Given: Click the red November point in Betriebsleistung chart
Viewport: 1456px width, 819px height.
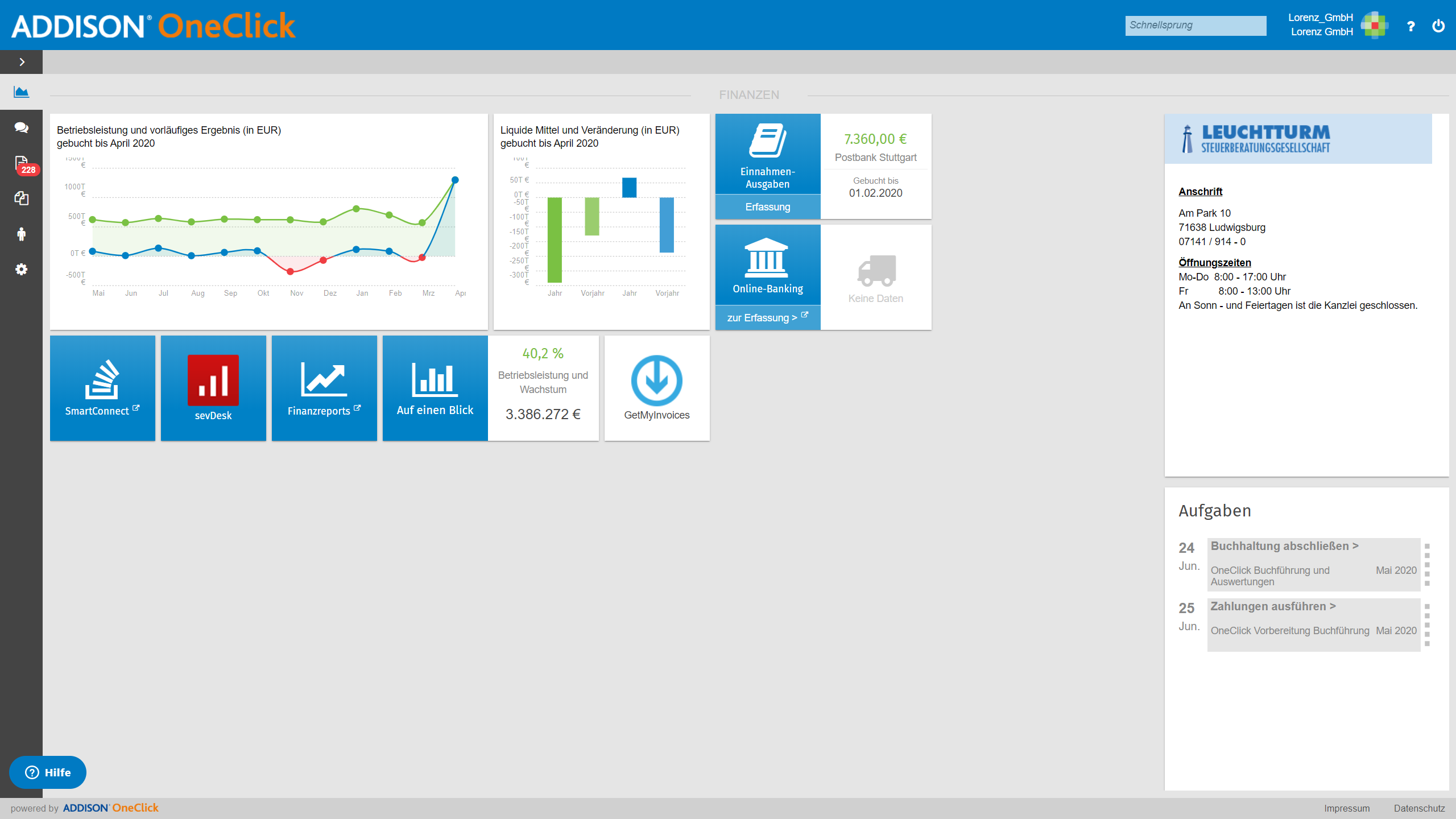Looking at the screenshot, I should 291,271.
